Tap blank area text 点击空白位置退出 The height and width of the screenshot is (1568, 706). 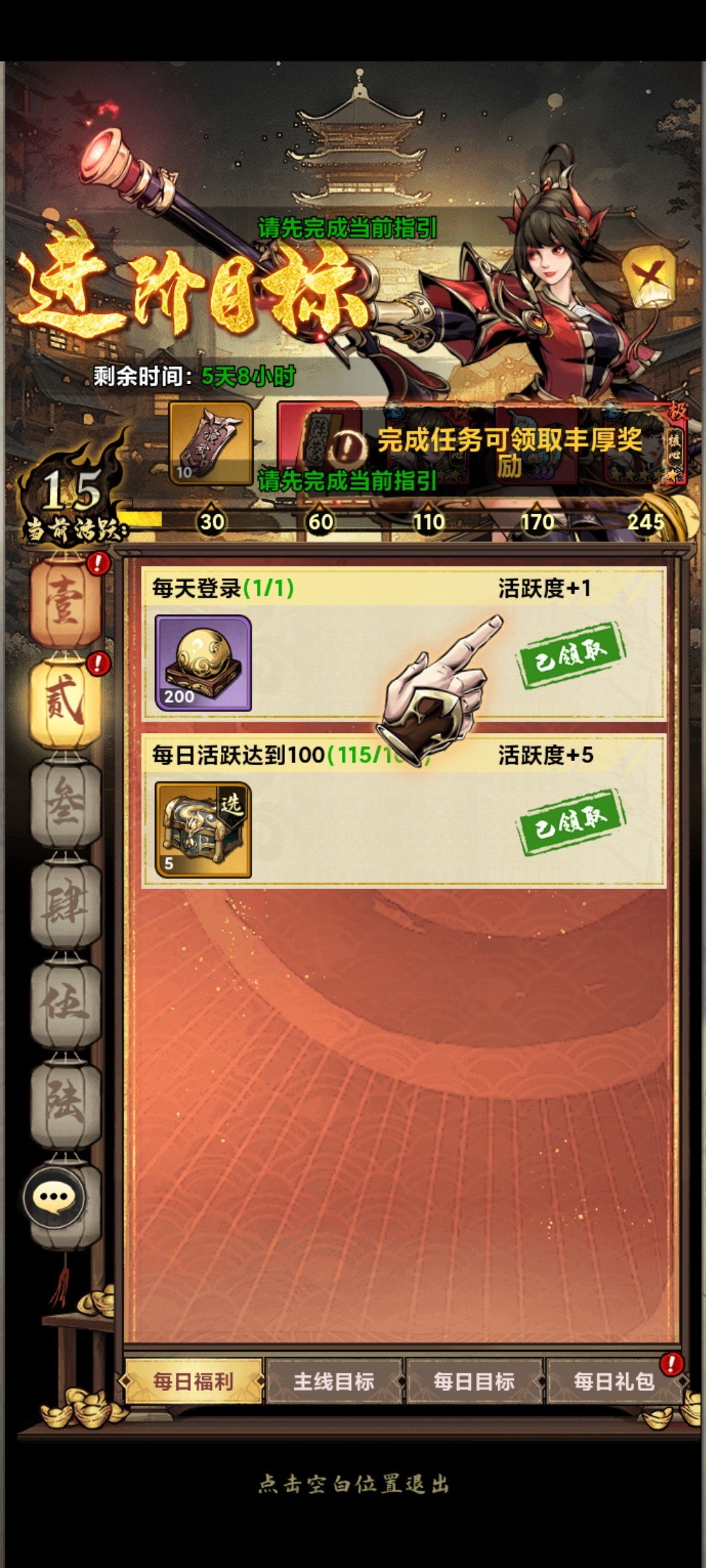click(x=354, y=1484)
